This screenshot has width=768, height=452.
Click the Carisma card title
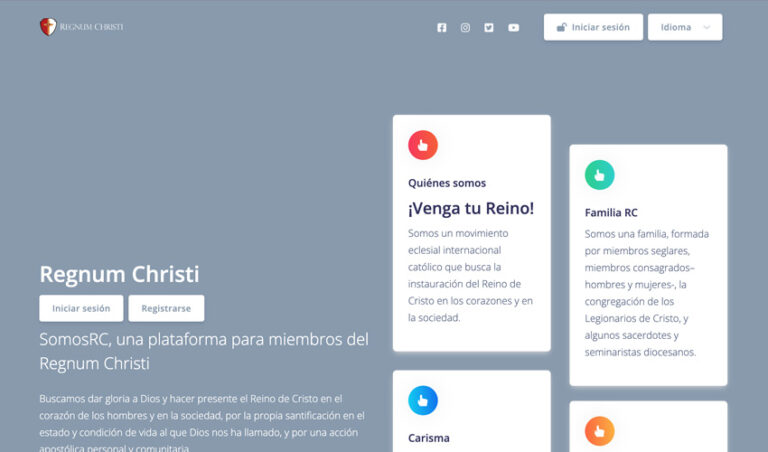coord(429,438)
